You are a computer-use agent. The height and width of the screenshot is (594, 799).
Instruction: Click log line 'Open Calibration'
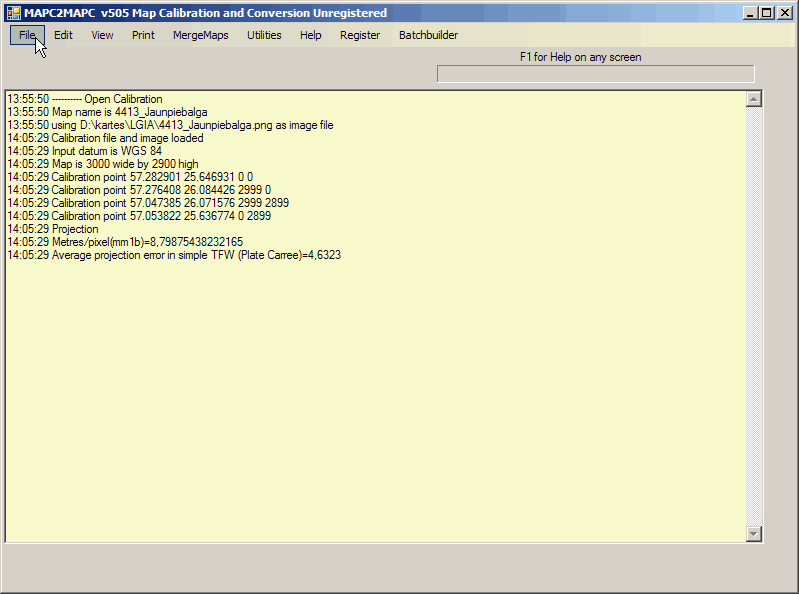click(x=85, y=99)
